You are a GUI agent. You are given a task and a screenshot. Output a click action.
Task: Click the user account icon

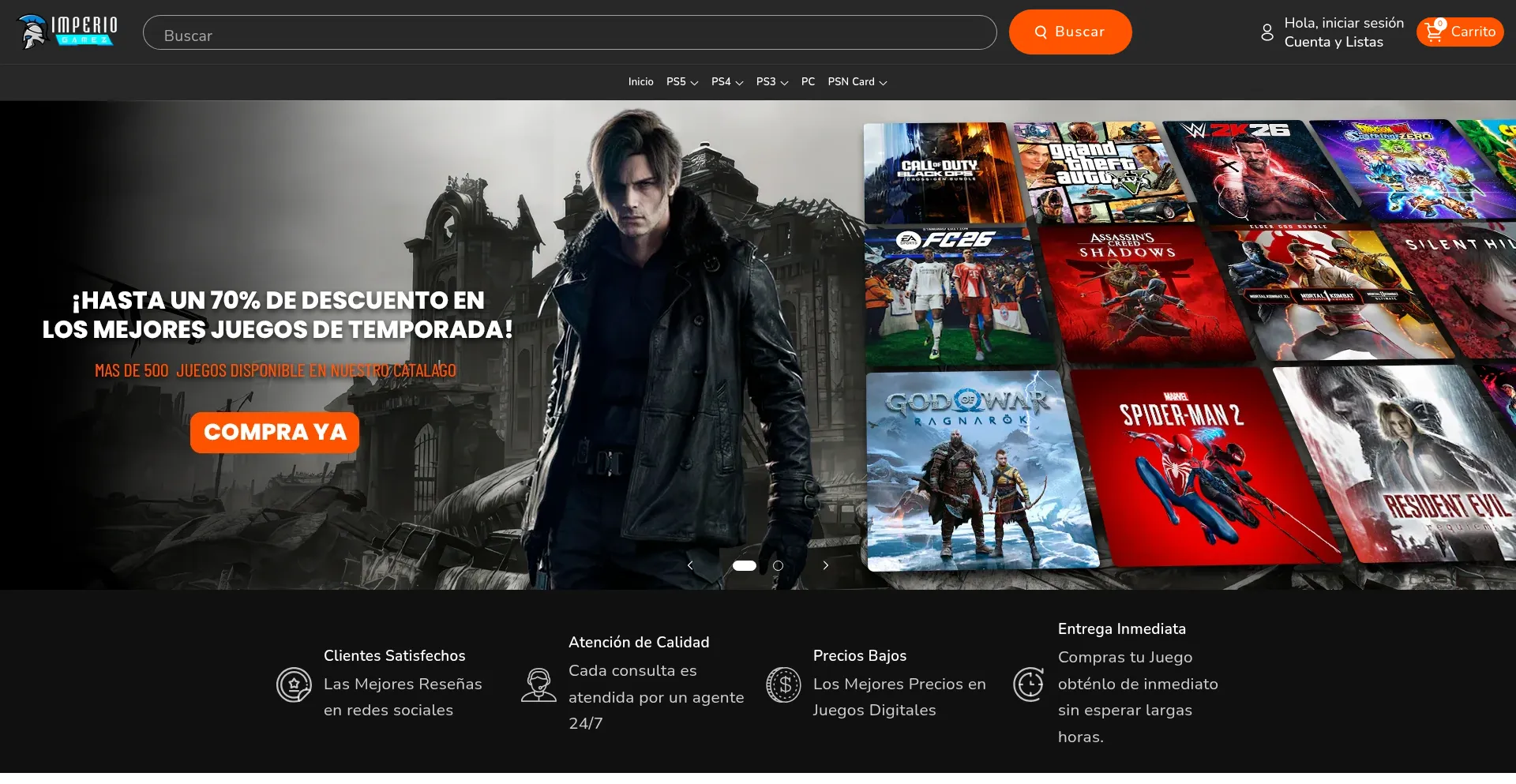point(1267,32)
